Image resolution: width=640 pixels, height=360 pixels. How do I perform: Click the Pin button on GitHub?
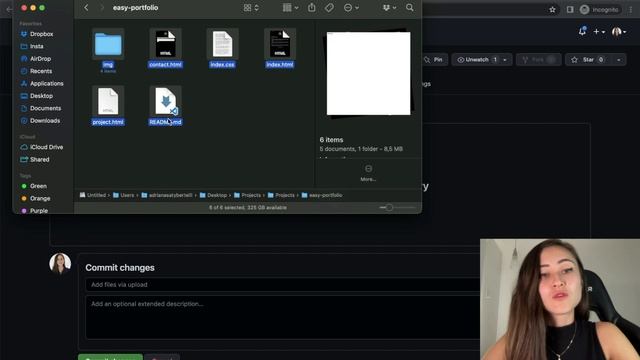click(434, 60)
